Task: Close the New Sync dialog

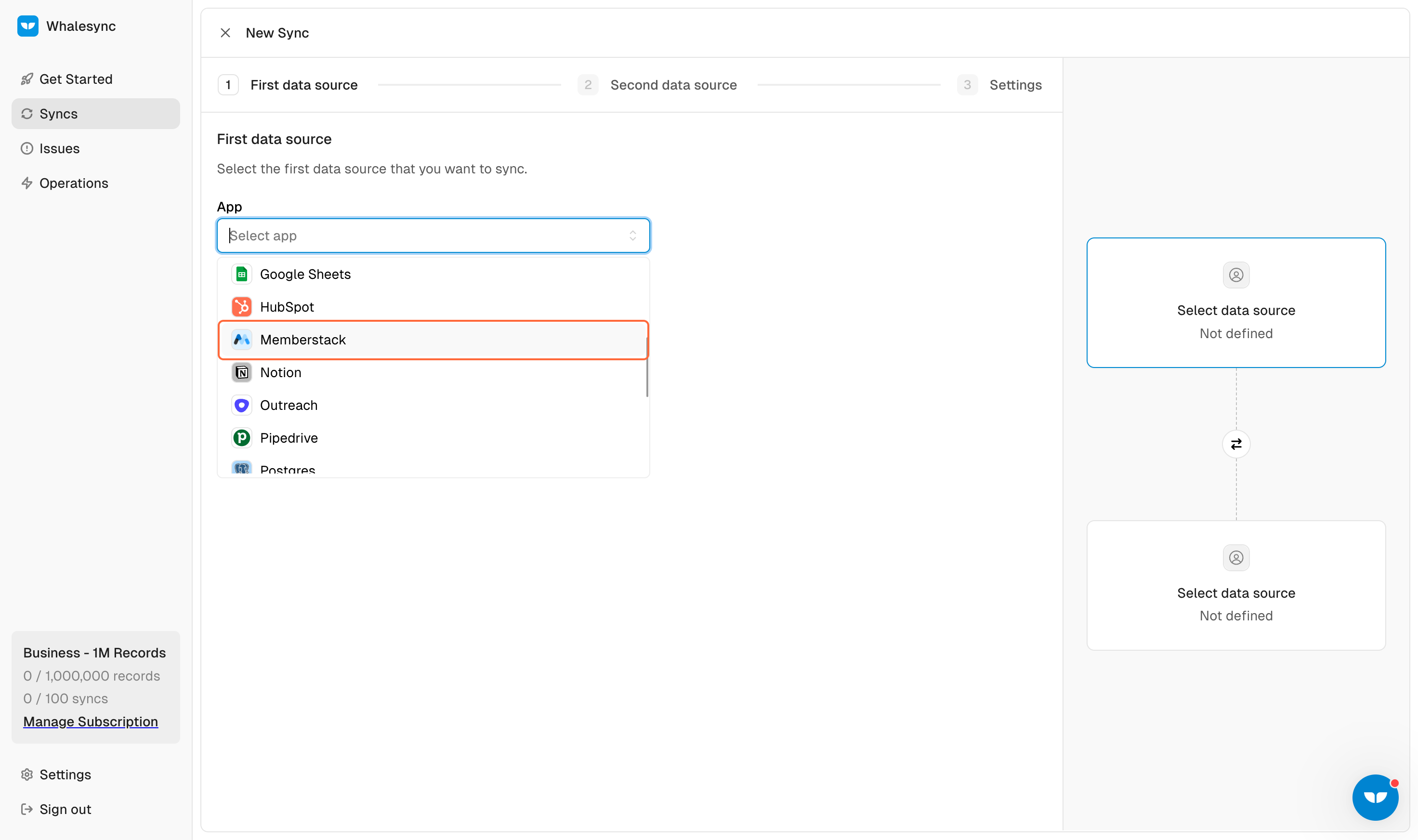Action: coord(225,33)
